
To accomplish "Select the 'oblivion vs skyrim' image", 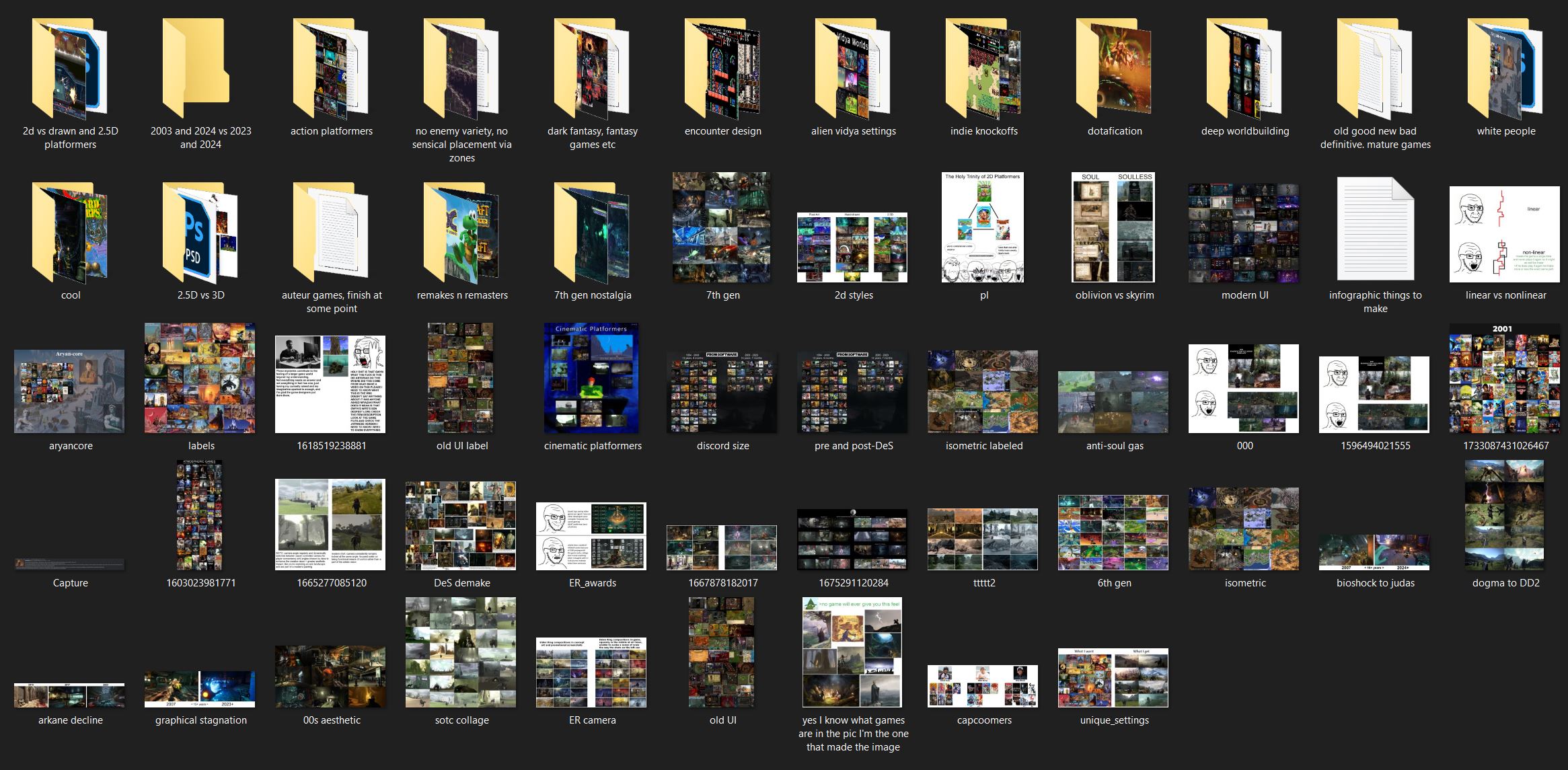I will click(x=1113, y=227).
